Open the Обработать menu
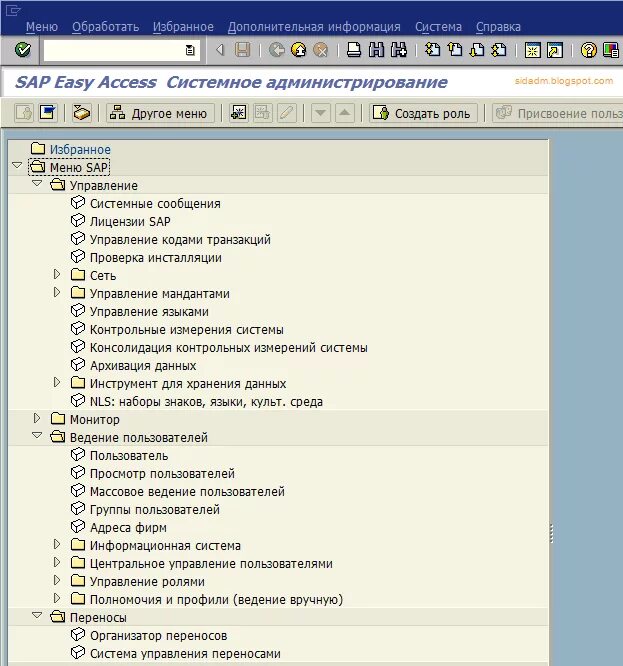The width and height of the screenshot is (623, 666). pyautogui.click(x=105, y=27)
